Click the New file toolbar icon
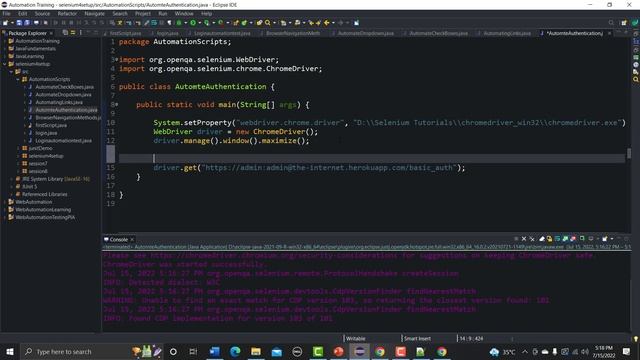Screen dimensions: 640x360 (x=5, y=23)
